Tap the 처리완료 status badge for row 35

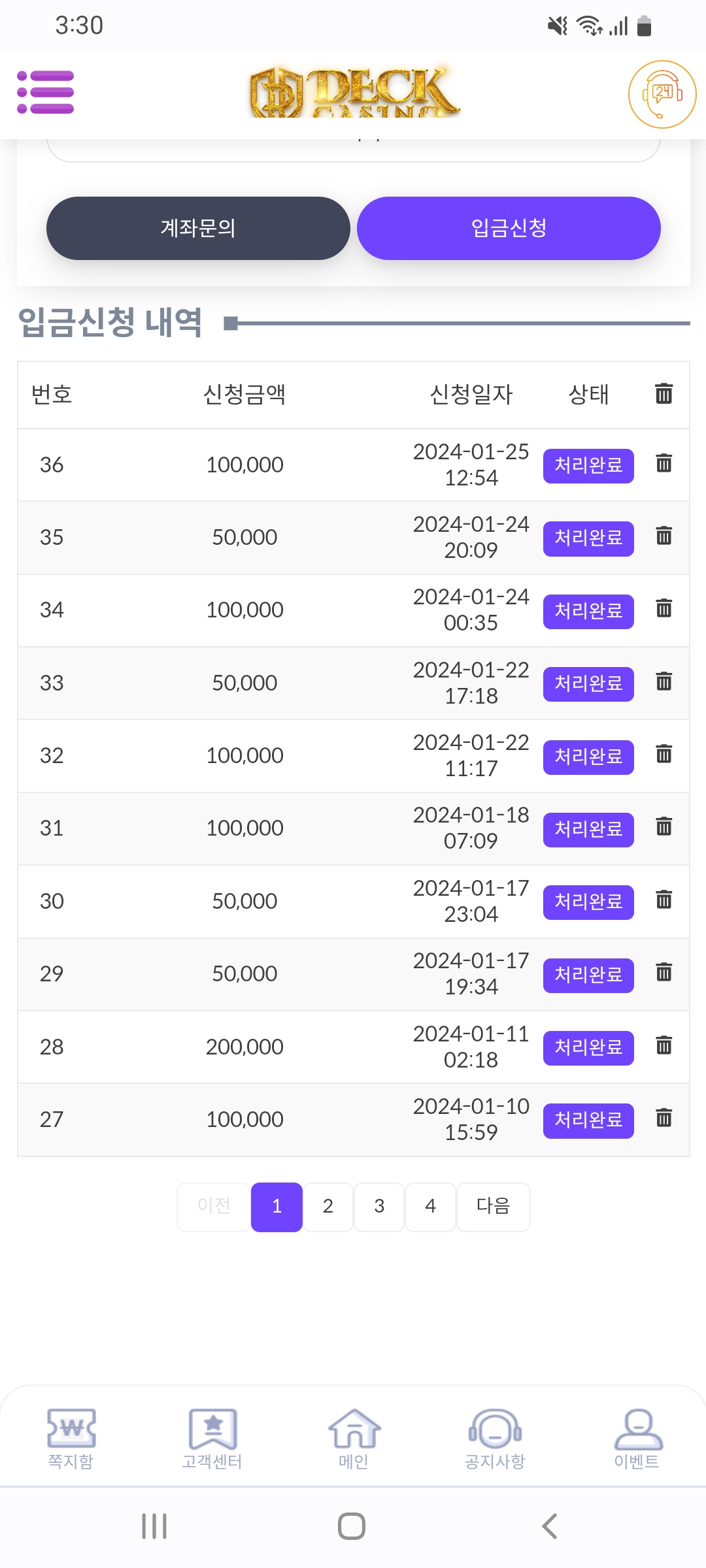[x=588, y=538]
